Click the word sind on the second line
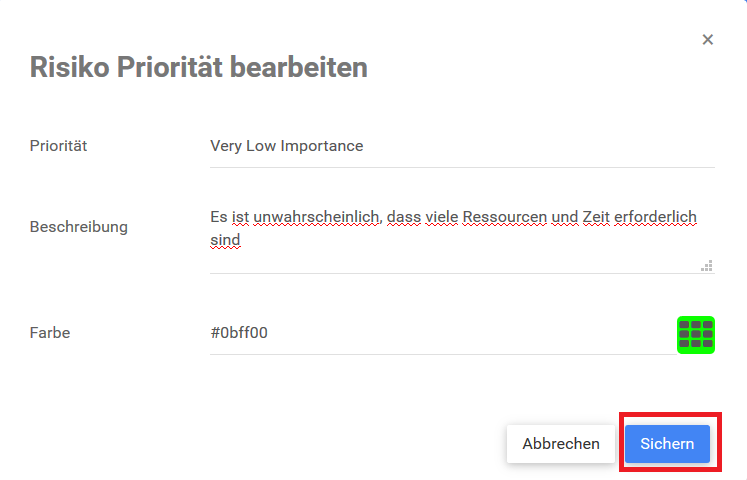Screen dimensions: 747x480 pos(226,241)
